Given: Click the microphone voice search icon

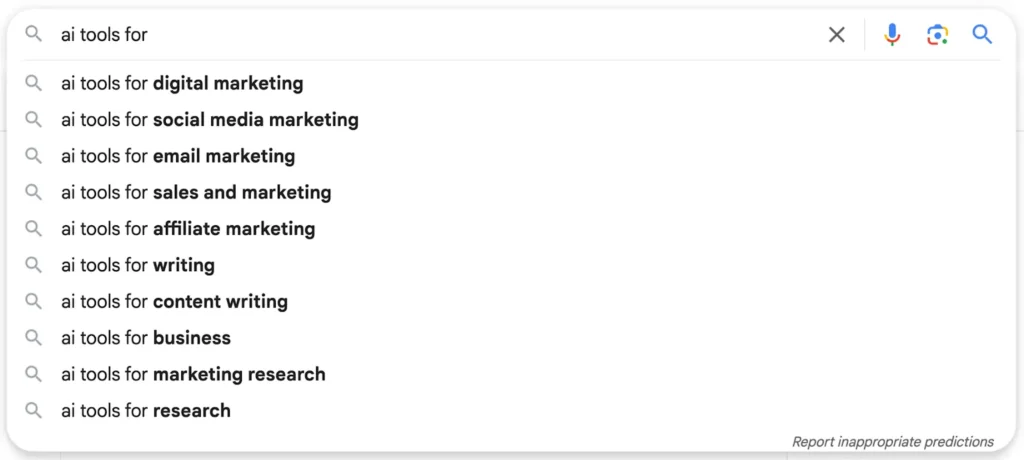Looking at the screenshot, I should 892,35.
